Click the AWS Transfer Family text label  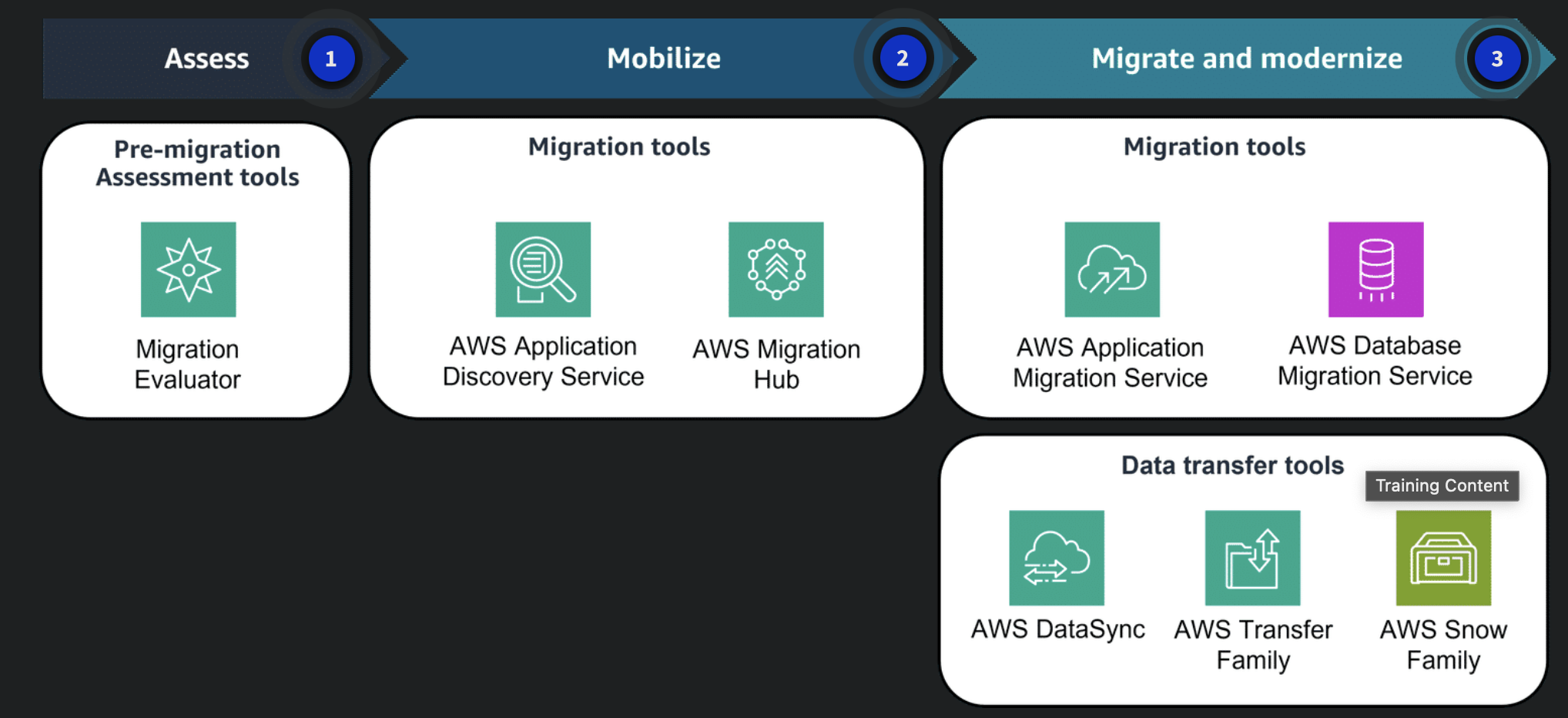click(1253, 645)
